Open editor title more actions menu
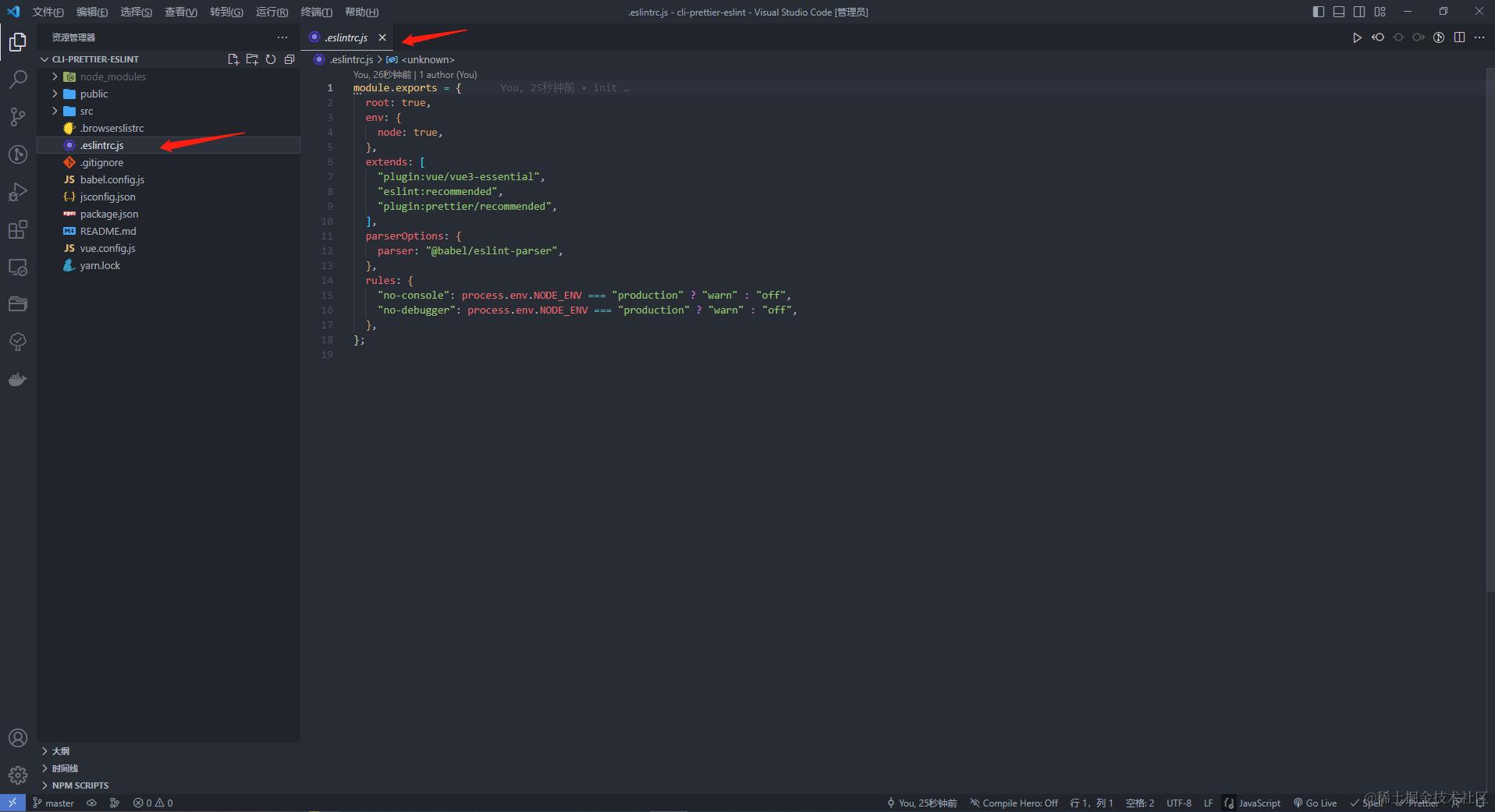 tap(1479, 37)
